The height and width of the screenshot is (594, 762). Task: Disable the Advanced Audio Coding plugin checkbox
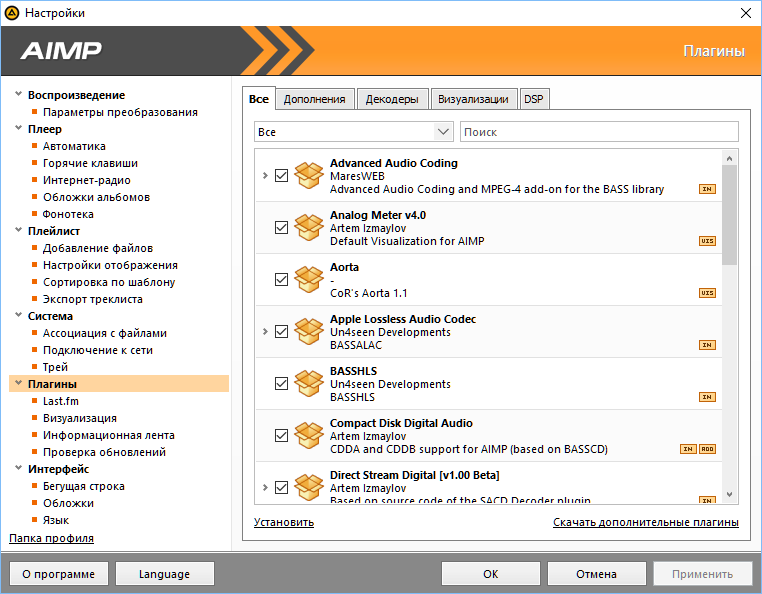[x=281, y=176]
